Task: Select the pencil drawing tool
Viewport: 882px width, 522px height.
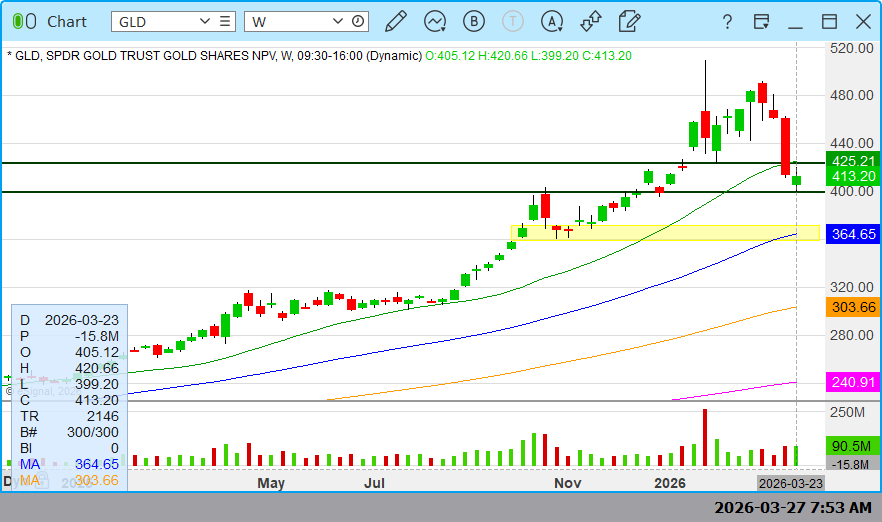Action: pyautogui.click(x=396, y=21)
